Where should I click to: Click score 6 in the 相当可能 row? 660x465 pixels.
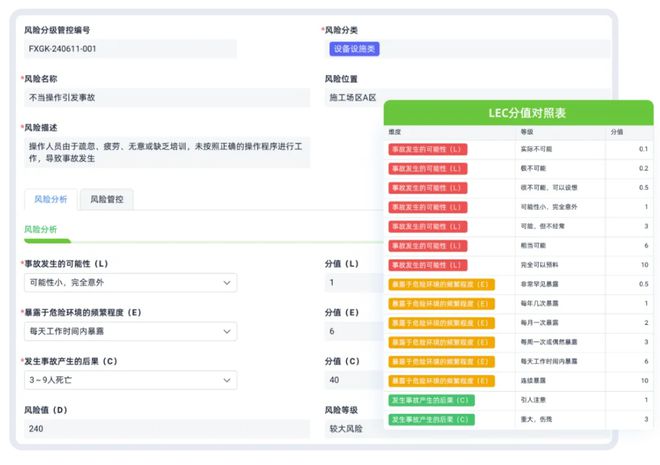click(646, 246)
